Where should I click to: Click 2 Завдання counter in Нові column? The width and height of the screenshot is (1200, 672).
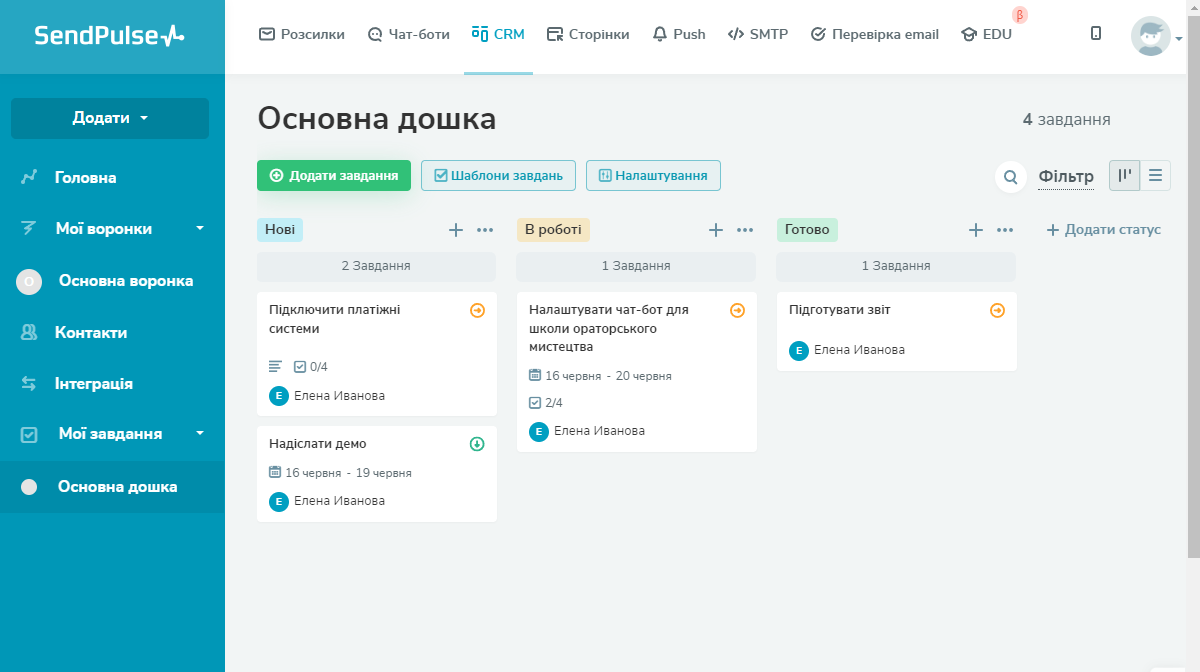pyautogui.click(x=376, y=266)
